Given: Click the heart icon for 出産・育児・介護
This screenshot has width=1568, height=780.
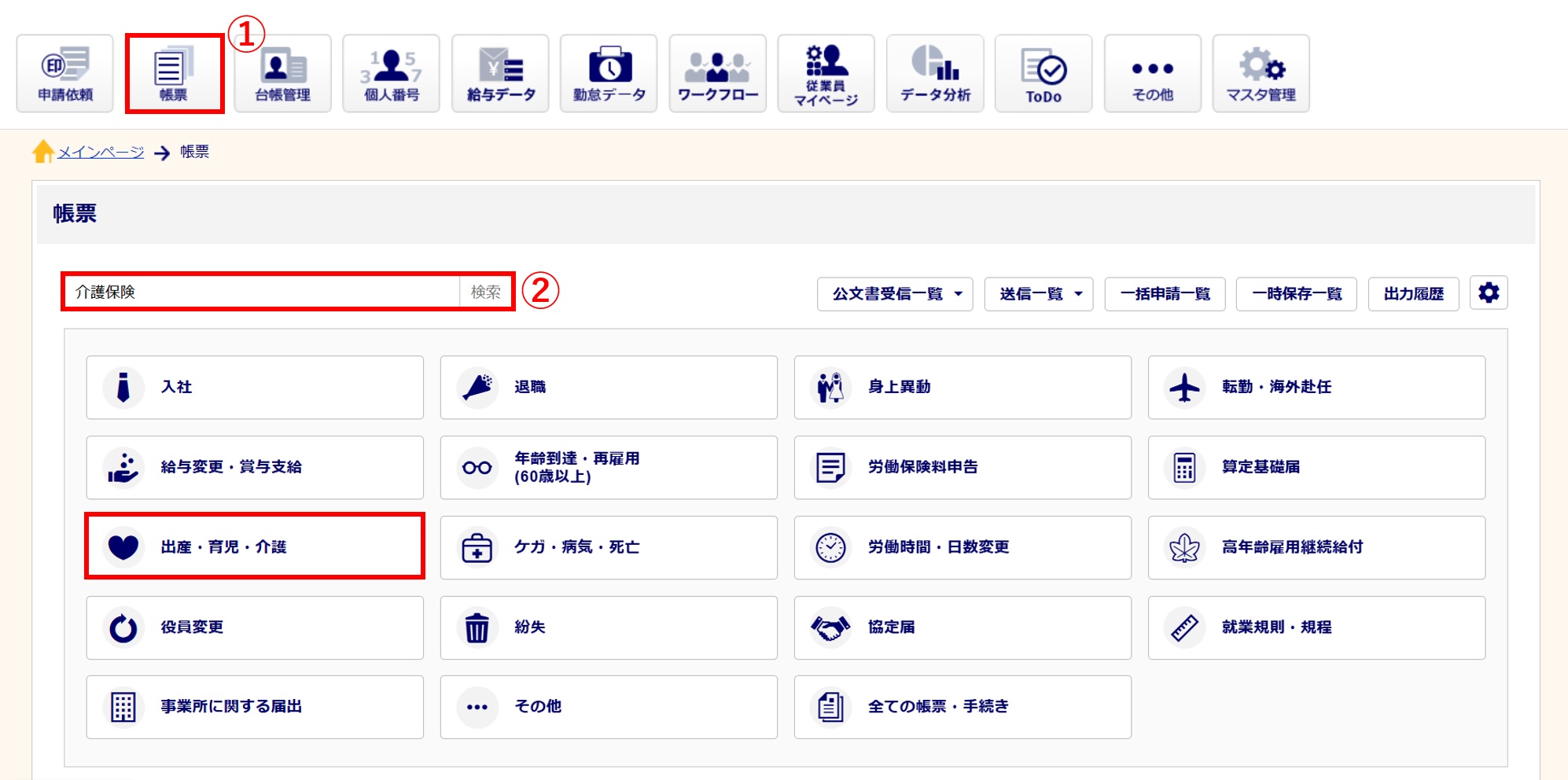Looking at the screenshot, I should coord(123,546).
